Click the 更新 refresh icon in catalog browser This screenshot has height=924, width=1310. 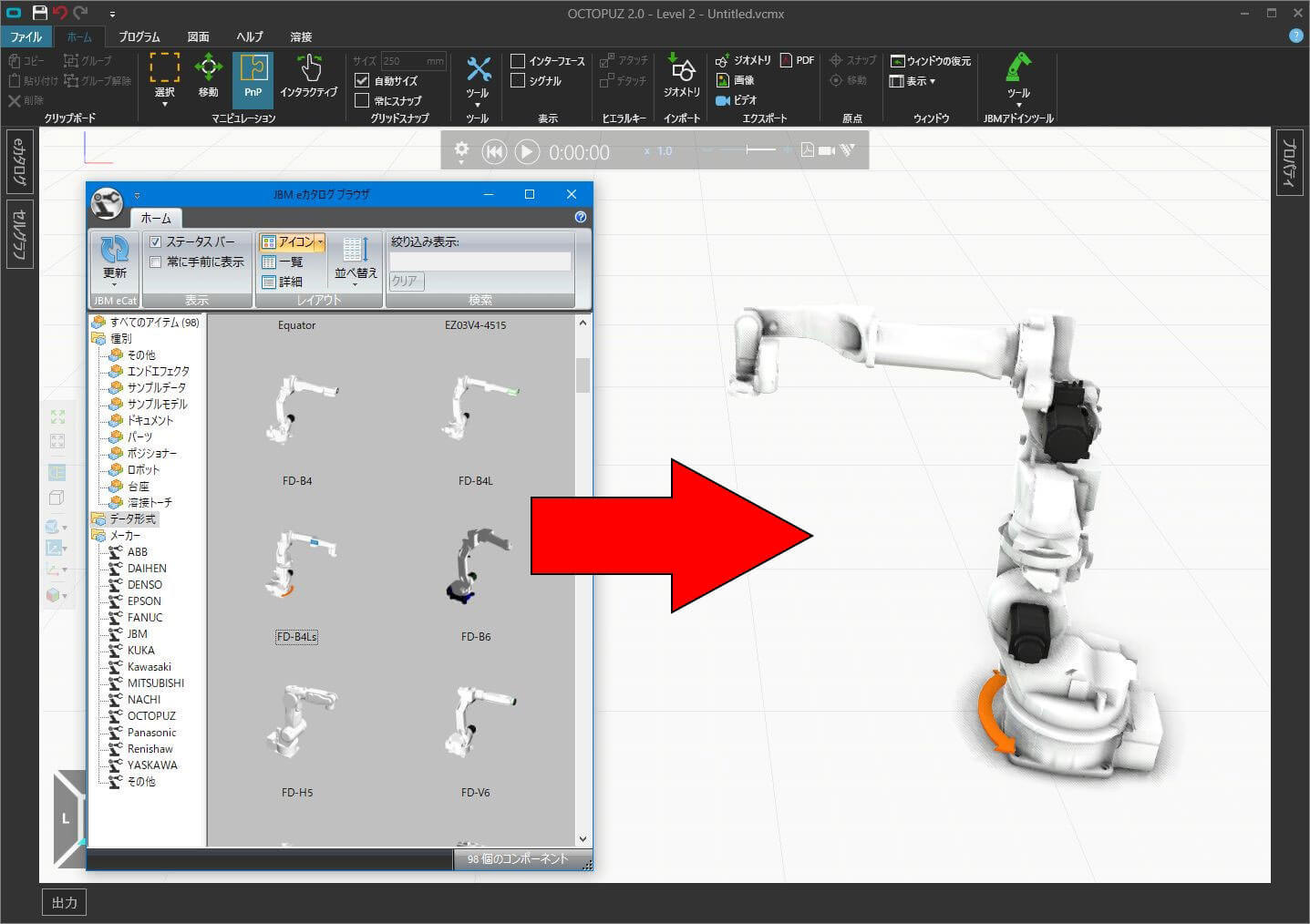coord(115,256)
